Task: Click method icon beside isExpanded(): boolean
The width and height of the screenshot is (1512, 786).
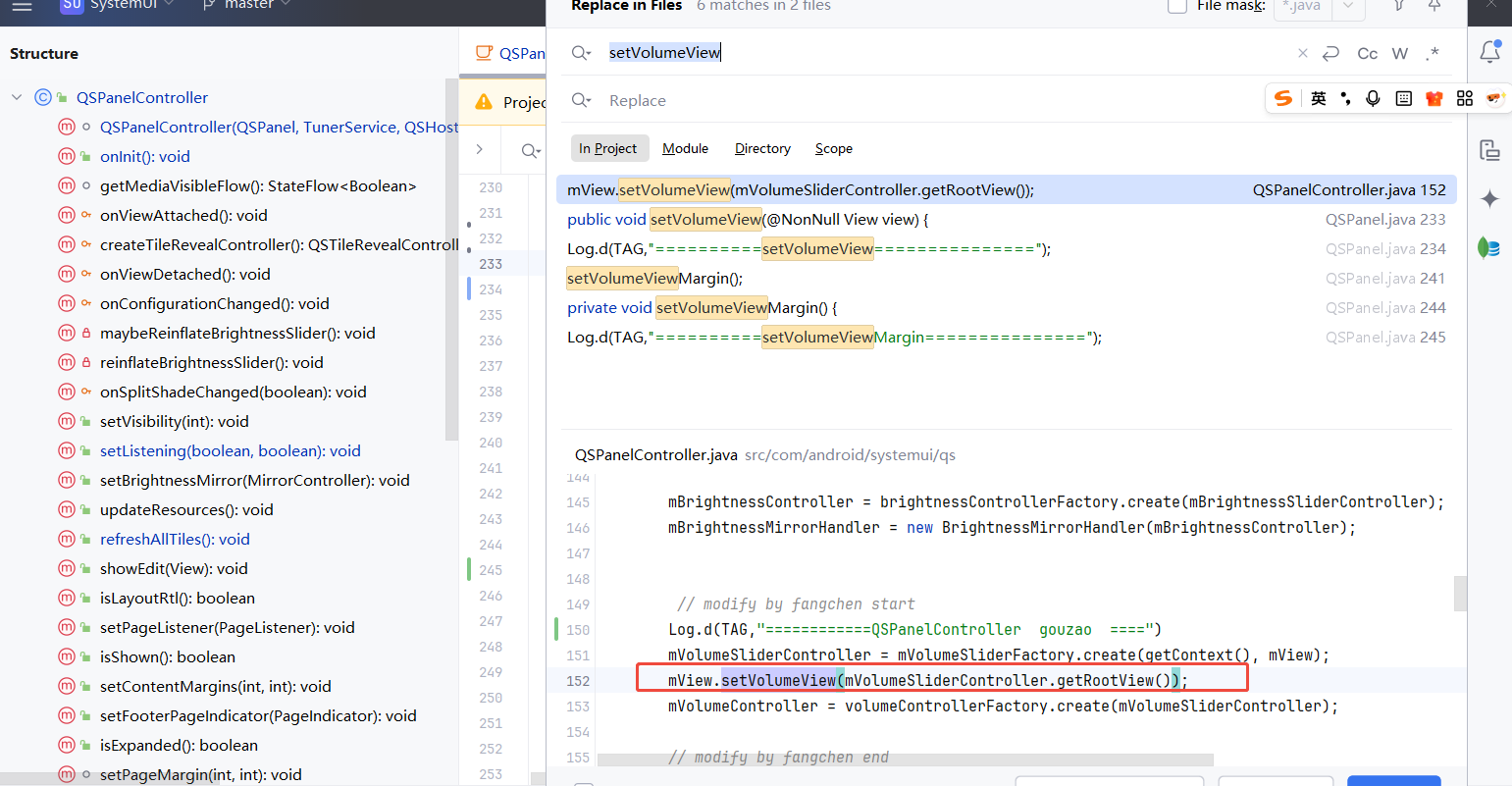Action: pos(67,745)
